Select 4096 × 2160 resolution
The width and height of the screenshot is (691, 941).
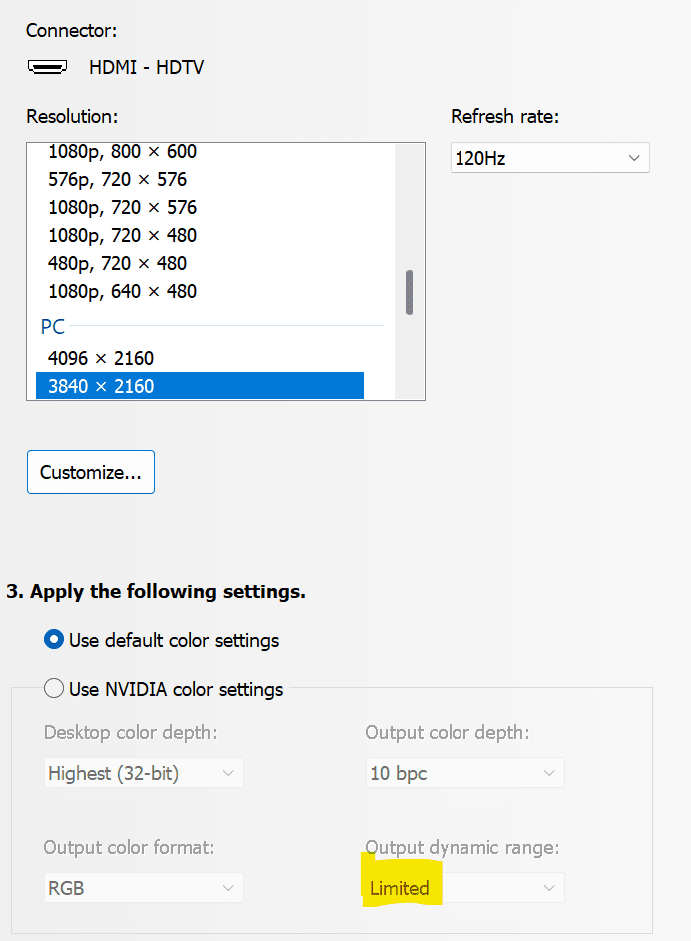(x=101, y=358)
